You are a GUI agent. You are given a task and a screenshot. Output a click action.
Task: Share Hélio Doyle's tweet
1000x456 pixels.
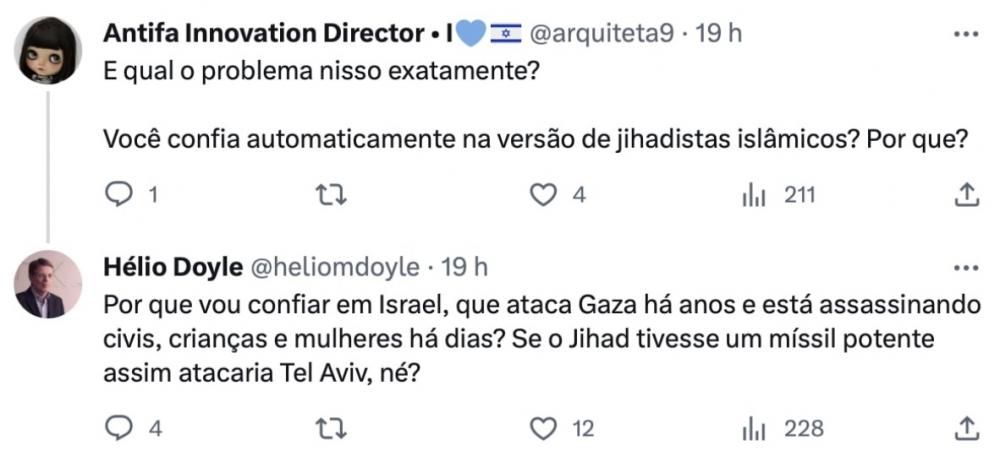pyautogui.click(x=966, y=429)
